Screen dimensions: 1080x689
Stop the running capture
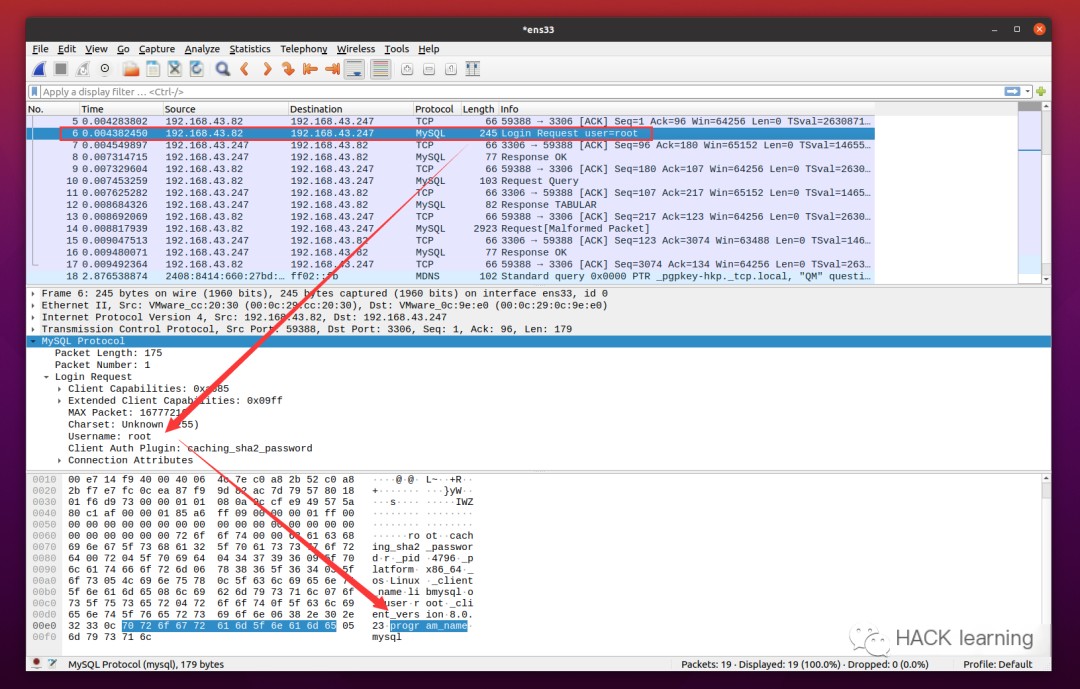[x=61, y=69]
